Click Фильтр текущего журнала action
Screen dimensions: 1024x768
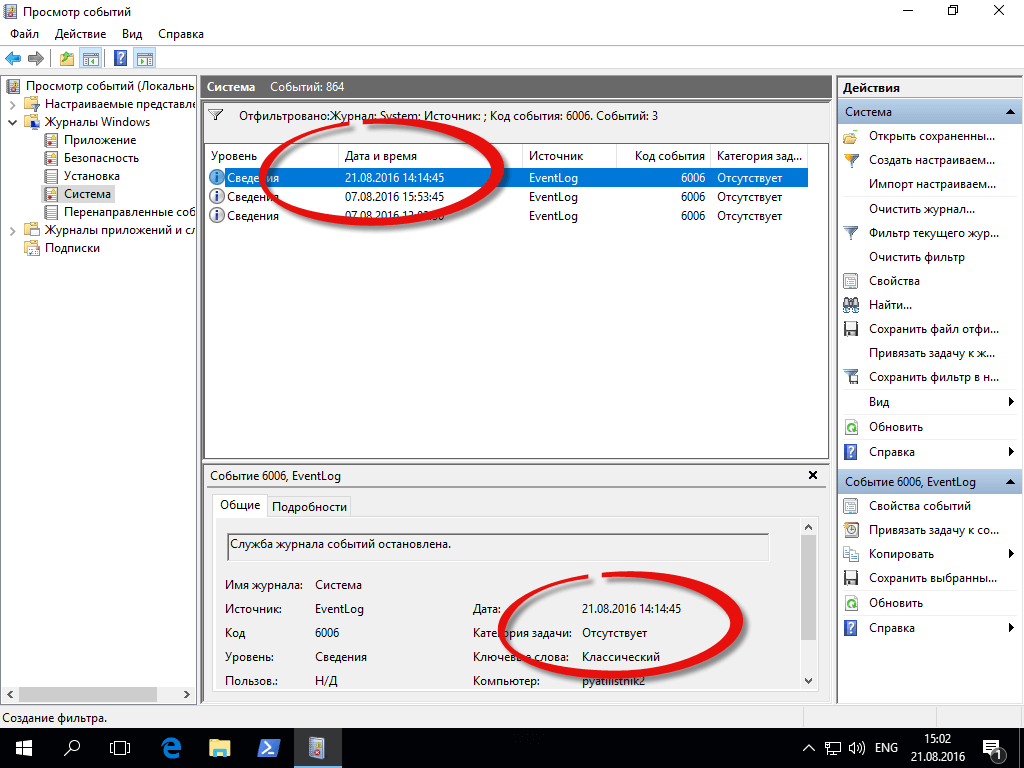(x=933, y=233)
